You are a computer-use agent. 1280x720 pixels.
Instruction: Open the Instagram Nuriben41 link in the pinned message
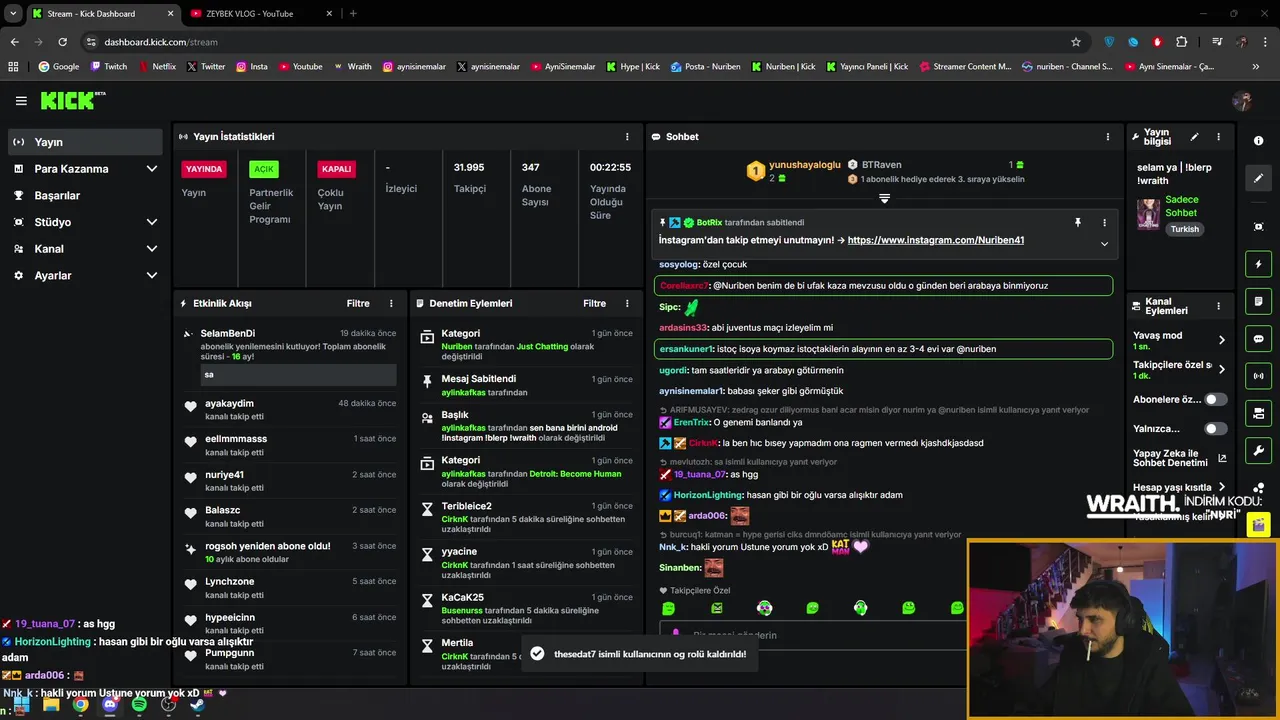click(935, 240)
